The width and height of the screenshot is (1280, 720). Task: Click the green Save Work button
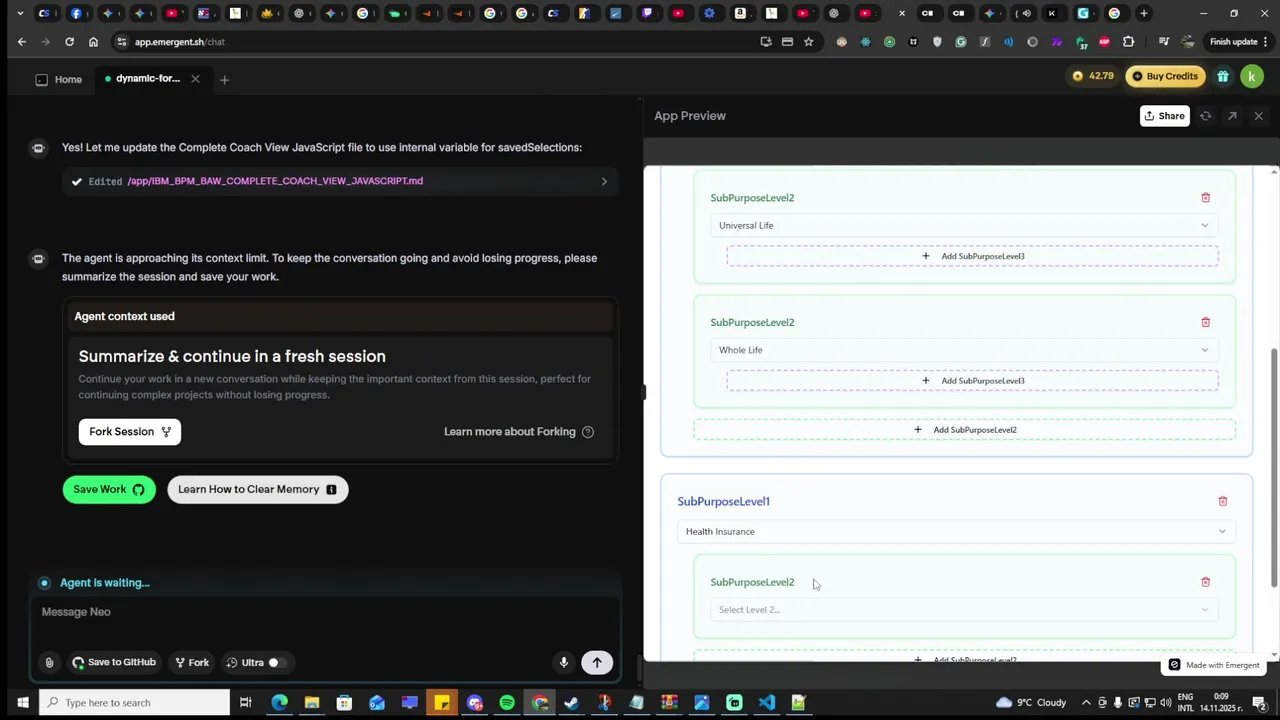(x=109, y=489)
